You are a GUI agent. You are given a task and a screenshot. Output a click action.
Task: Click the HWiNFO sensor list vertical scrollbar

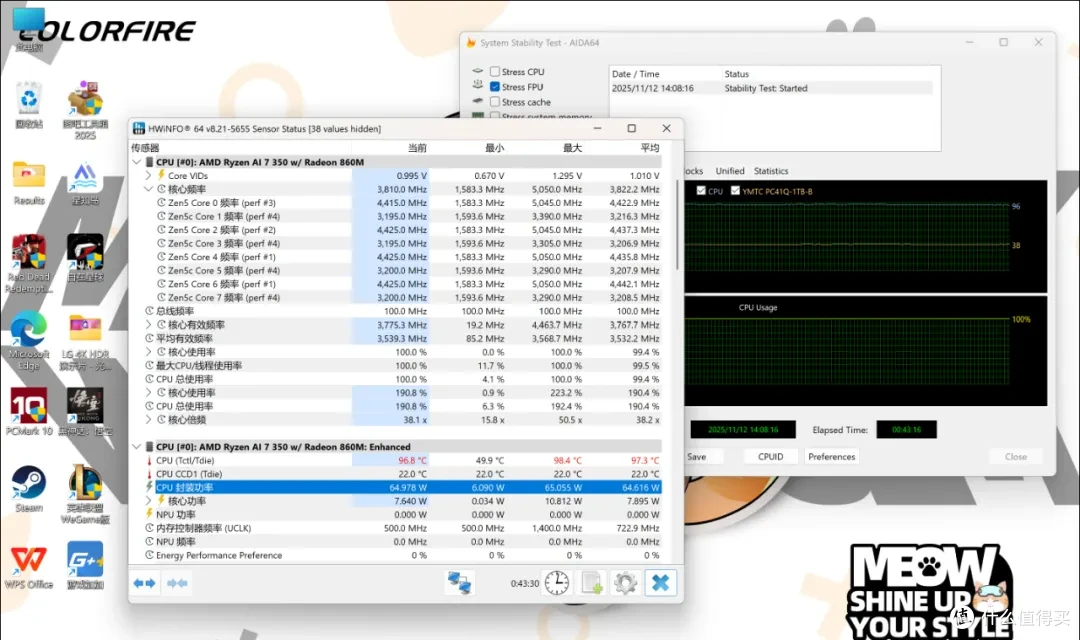click(x=678, y=225)
